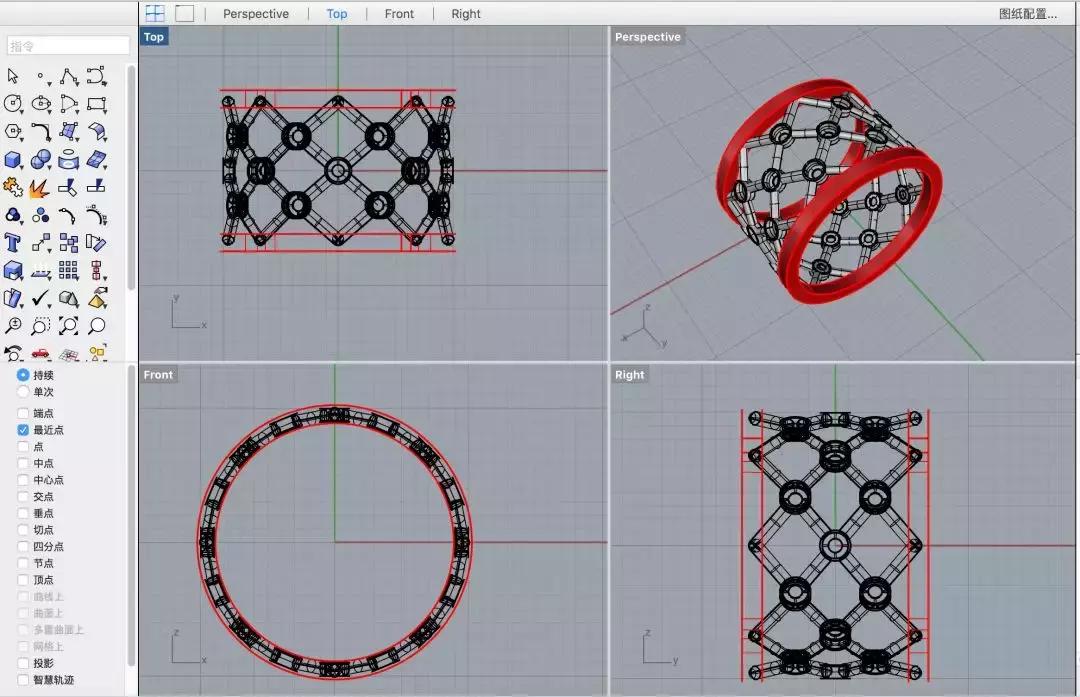This screenshot has height=697, width=1080.
Task: Select the 单次 radio button
Action: tap(23, 392)
